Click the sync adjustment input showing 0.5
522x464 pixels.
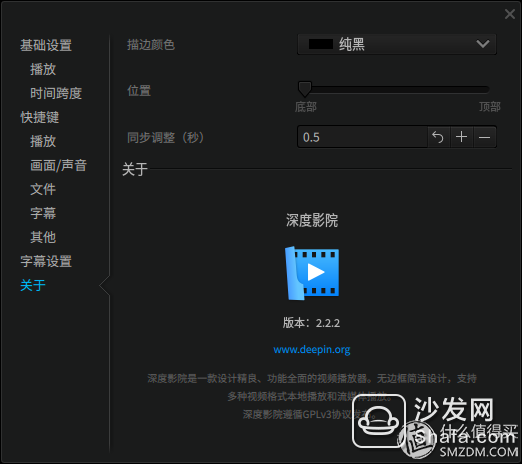362,137
